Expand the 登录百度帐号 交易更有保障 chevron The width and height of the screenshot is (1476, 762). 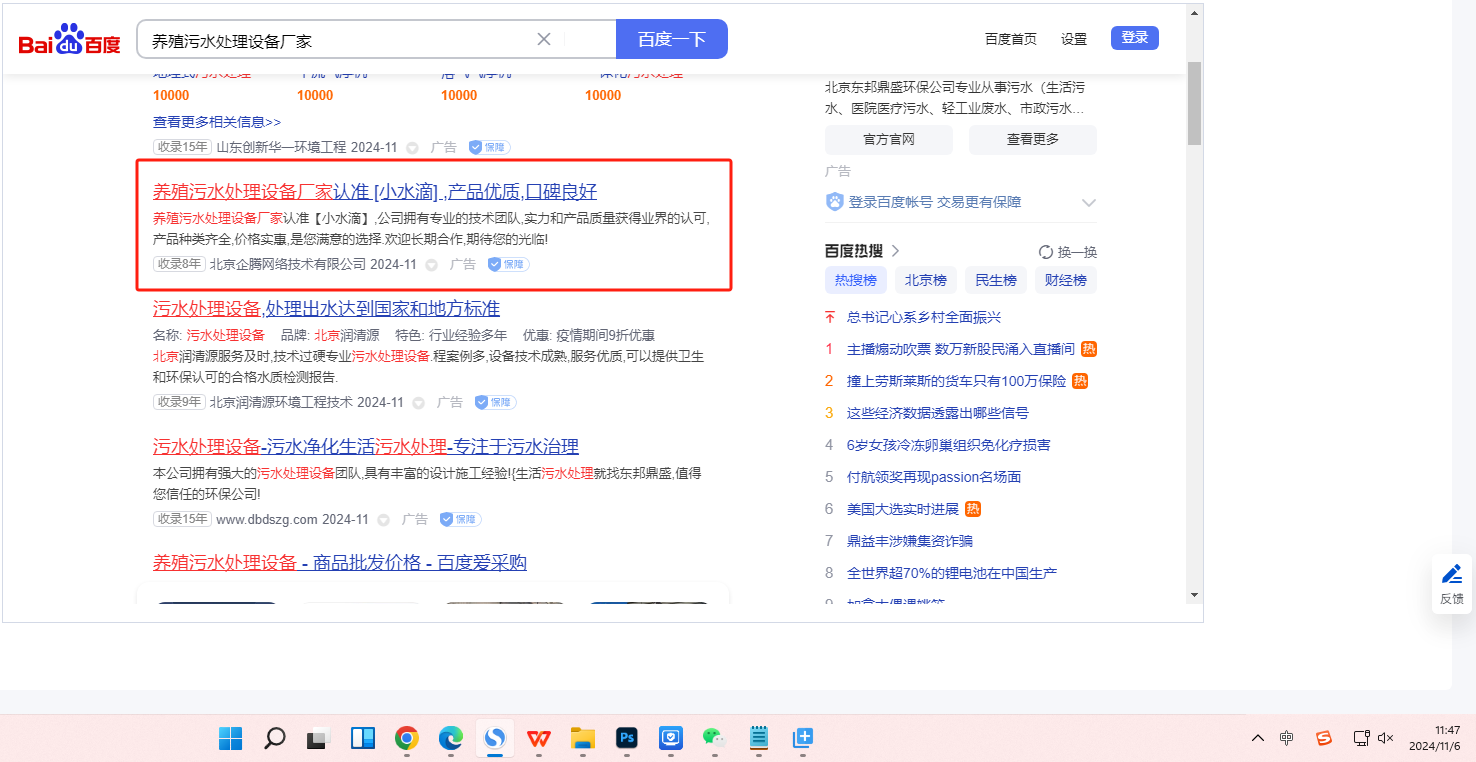1089,203
